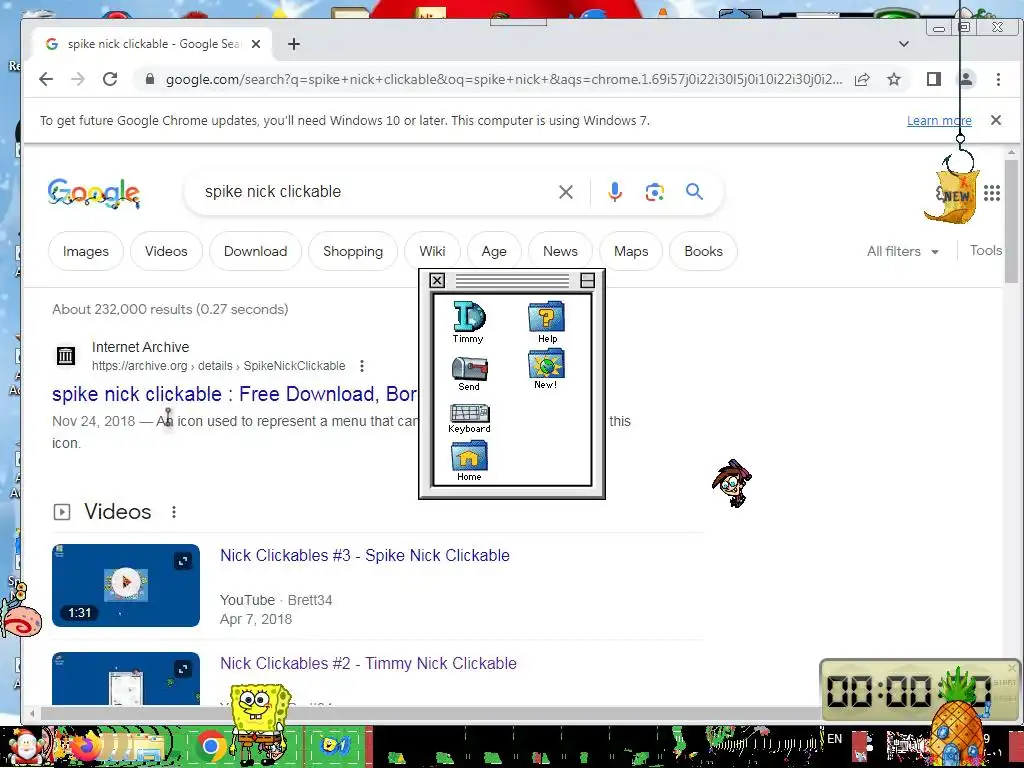Click the hanging NEW treasure map

pyautogui.click(x=952, y=195)
